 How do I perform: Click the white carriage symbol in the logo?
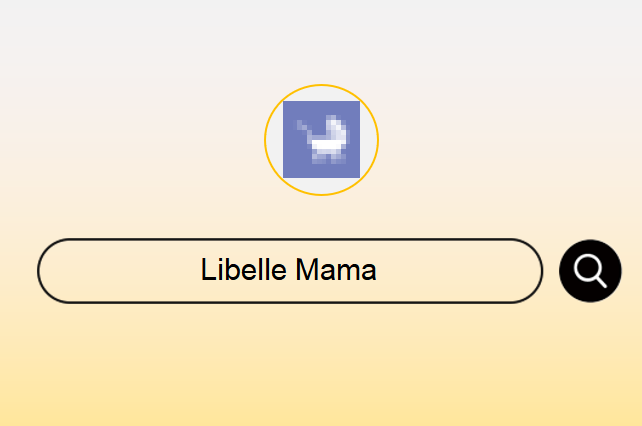click(323, 139)
